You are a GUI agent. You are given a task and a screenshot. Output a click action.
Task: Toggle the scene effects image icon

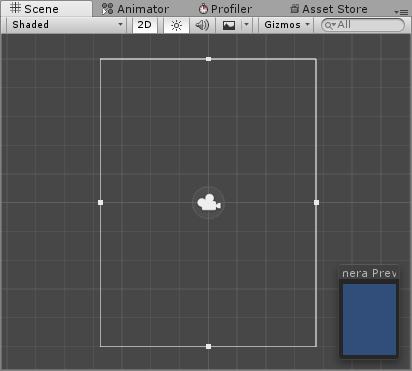(229, 25)
